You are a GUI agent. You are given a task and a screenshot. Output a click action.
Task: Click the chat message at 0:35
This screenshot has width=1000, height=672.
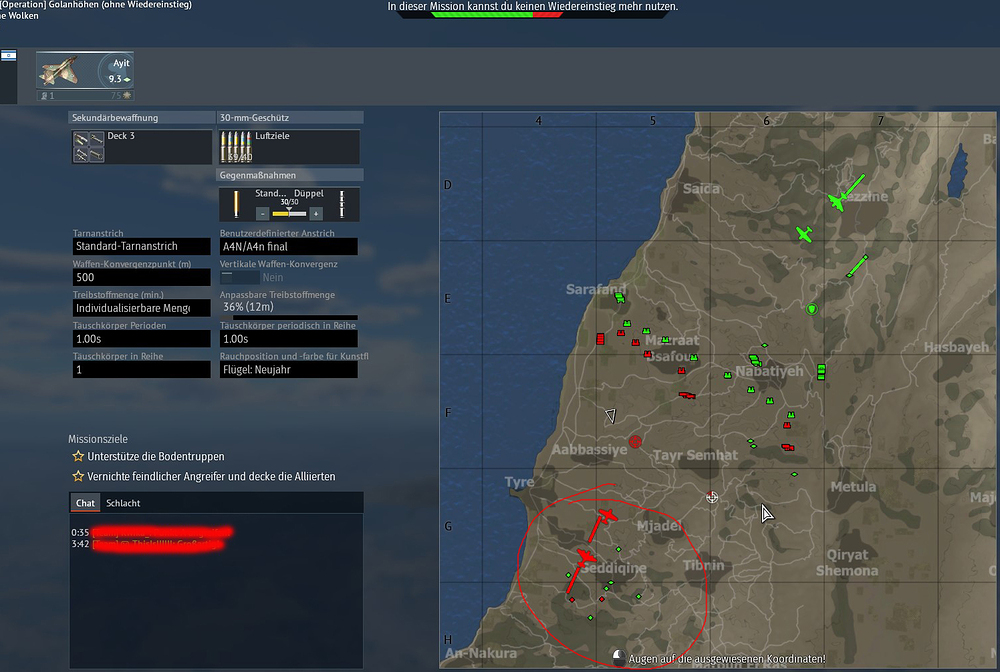pyautogui.click(x=152, y=532)
